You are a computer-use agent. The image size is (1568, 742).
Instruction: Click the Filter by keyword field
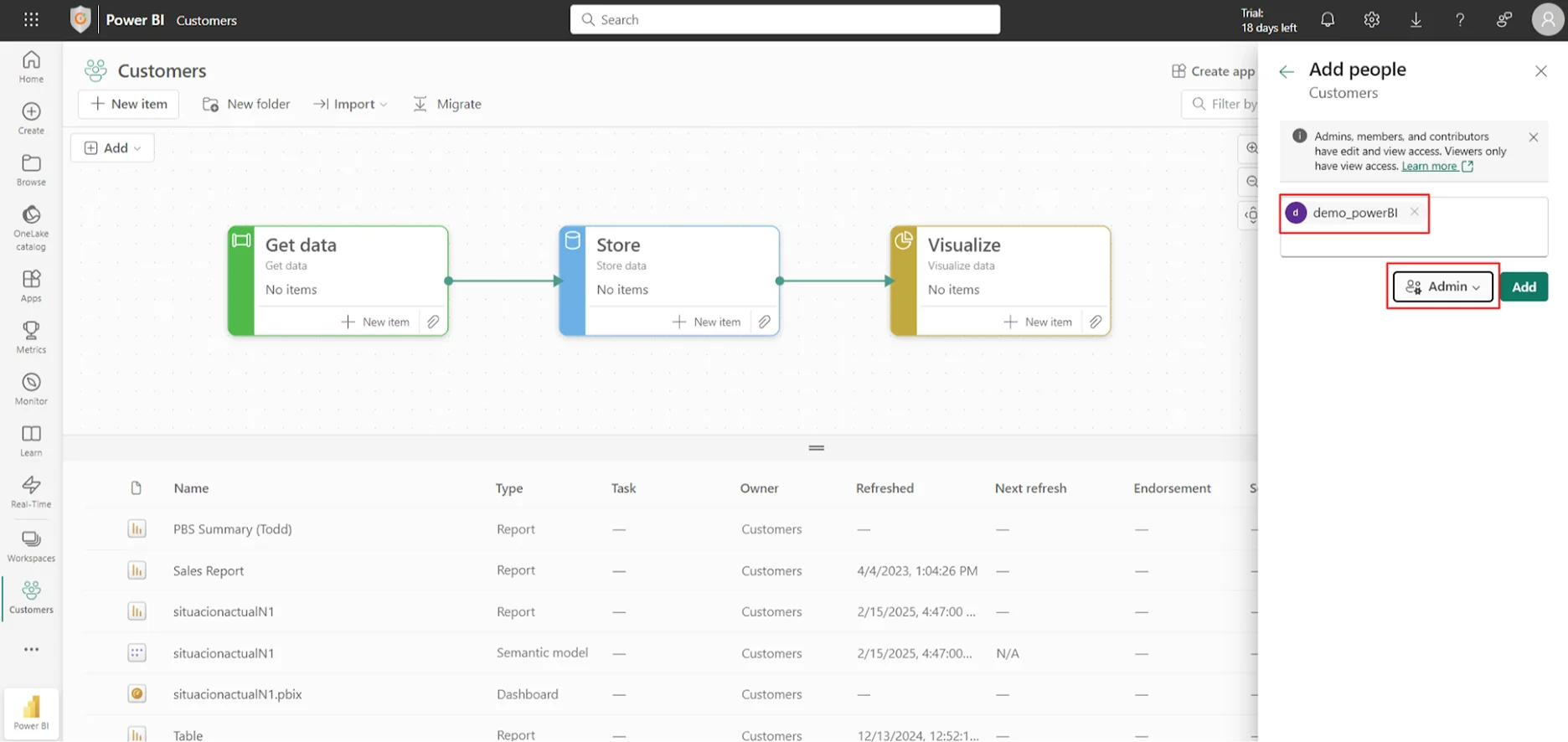pos(1220,104)
